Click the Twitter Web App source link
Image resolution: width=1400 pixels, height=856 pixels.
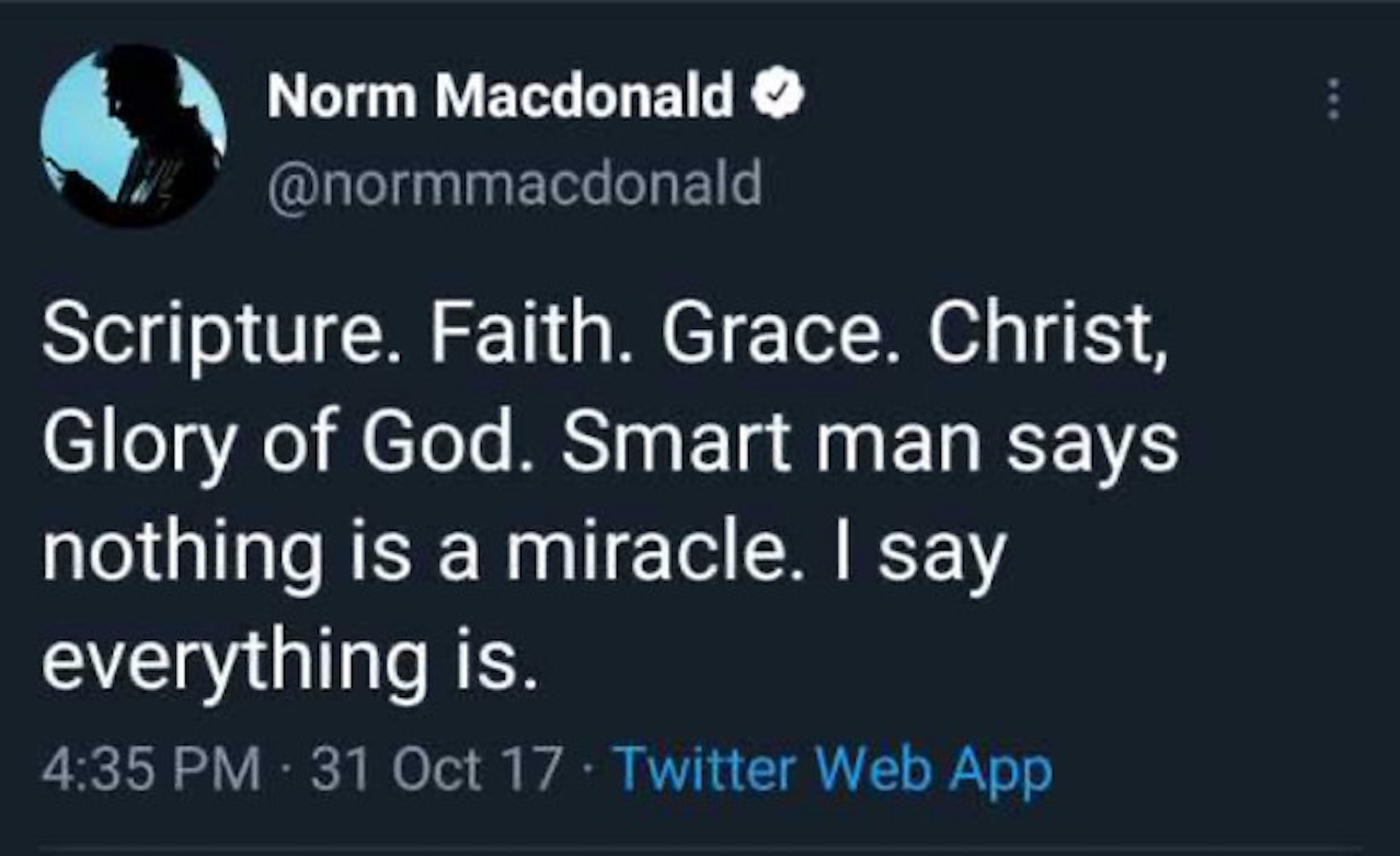pos(833,769)
